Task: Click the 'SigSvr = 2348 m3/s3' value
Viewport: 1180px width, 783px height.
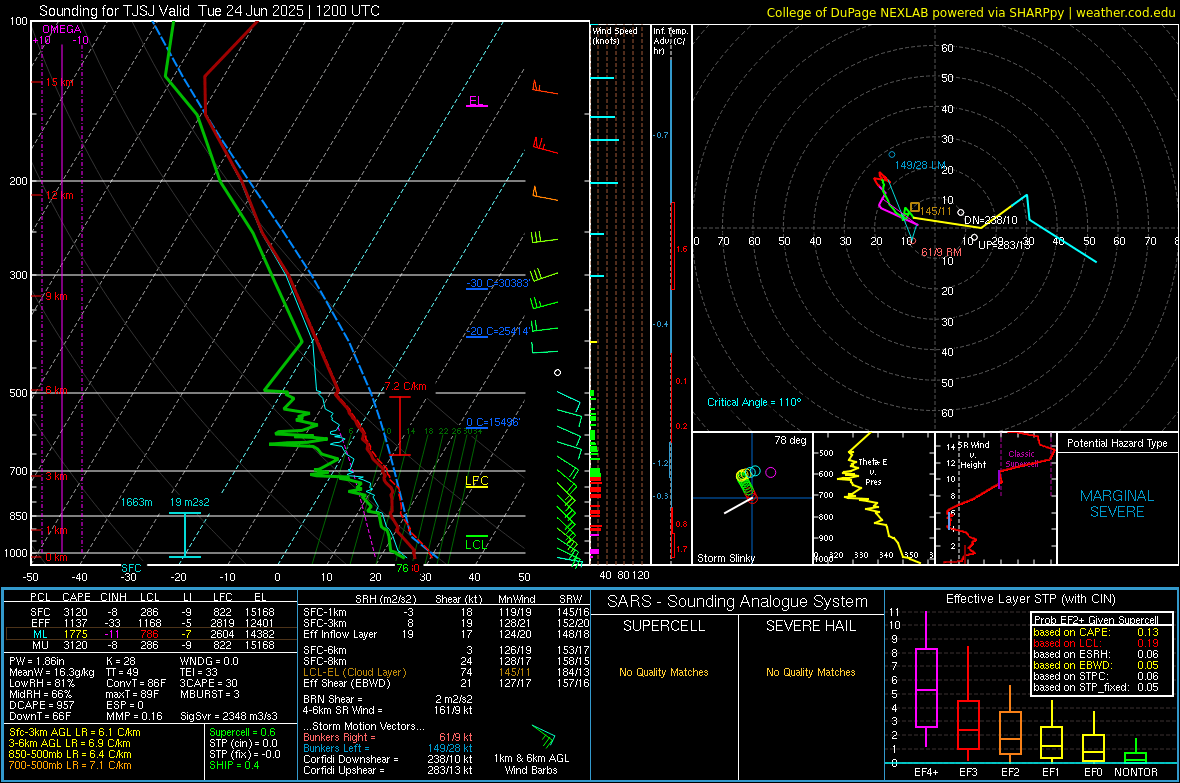Action: (229, 716)
